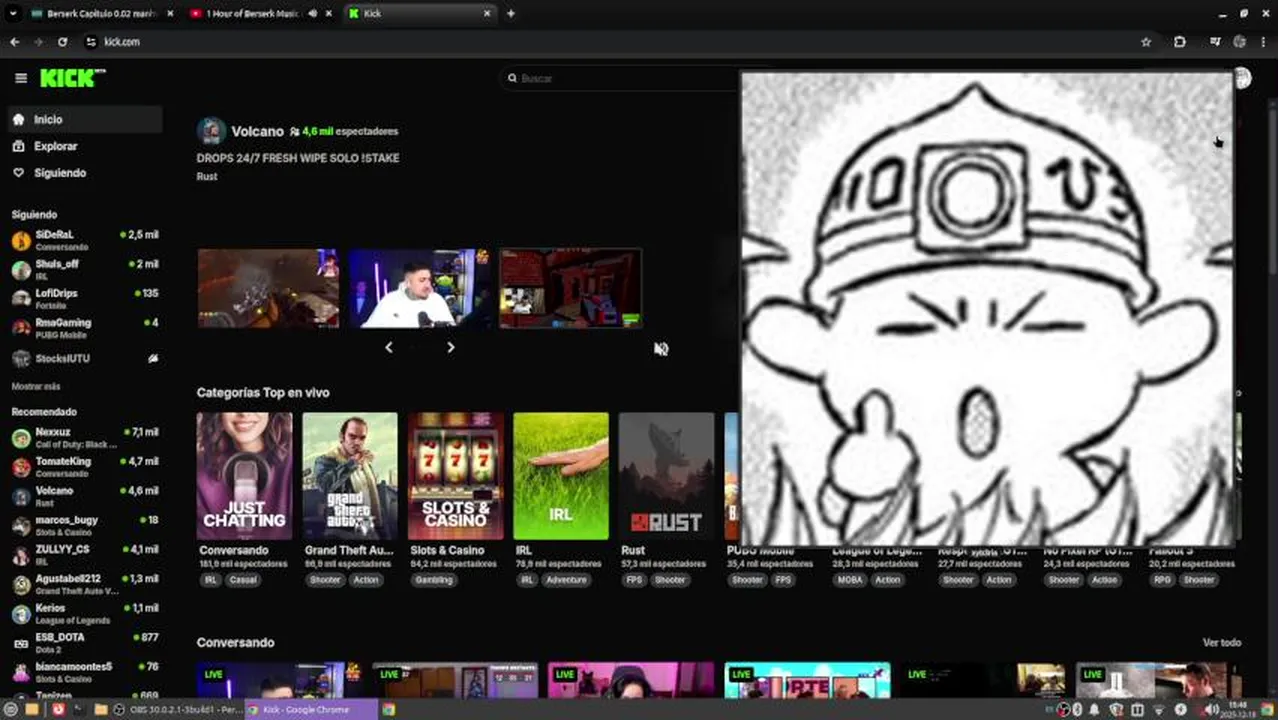Viewport: 1278px width, 720px height.
Task: Click the RPG tag under Fallout 3
Action: click(x=1162, y=580)
